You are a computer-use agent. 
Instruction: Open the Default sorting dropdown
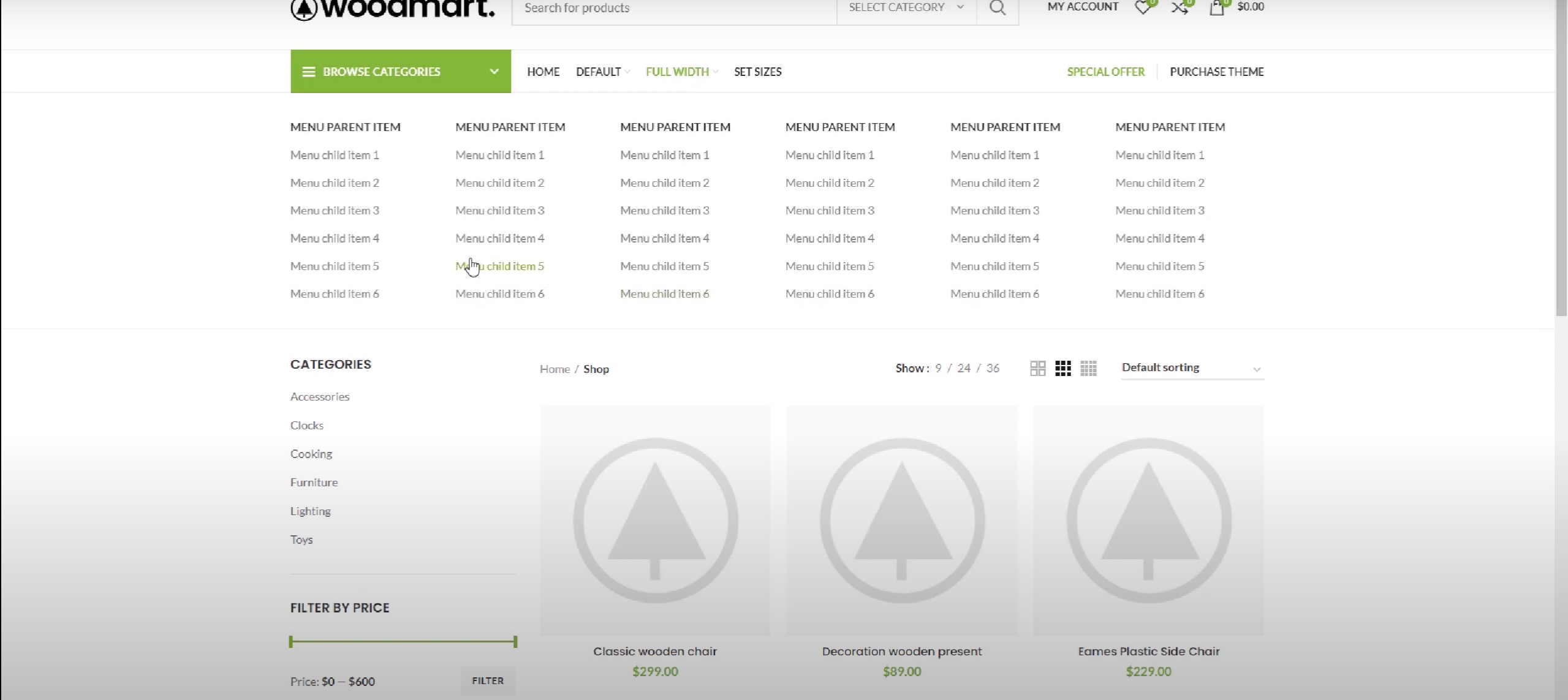coord(1192,368)
